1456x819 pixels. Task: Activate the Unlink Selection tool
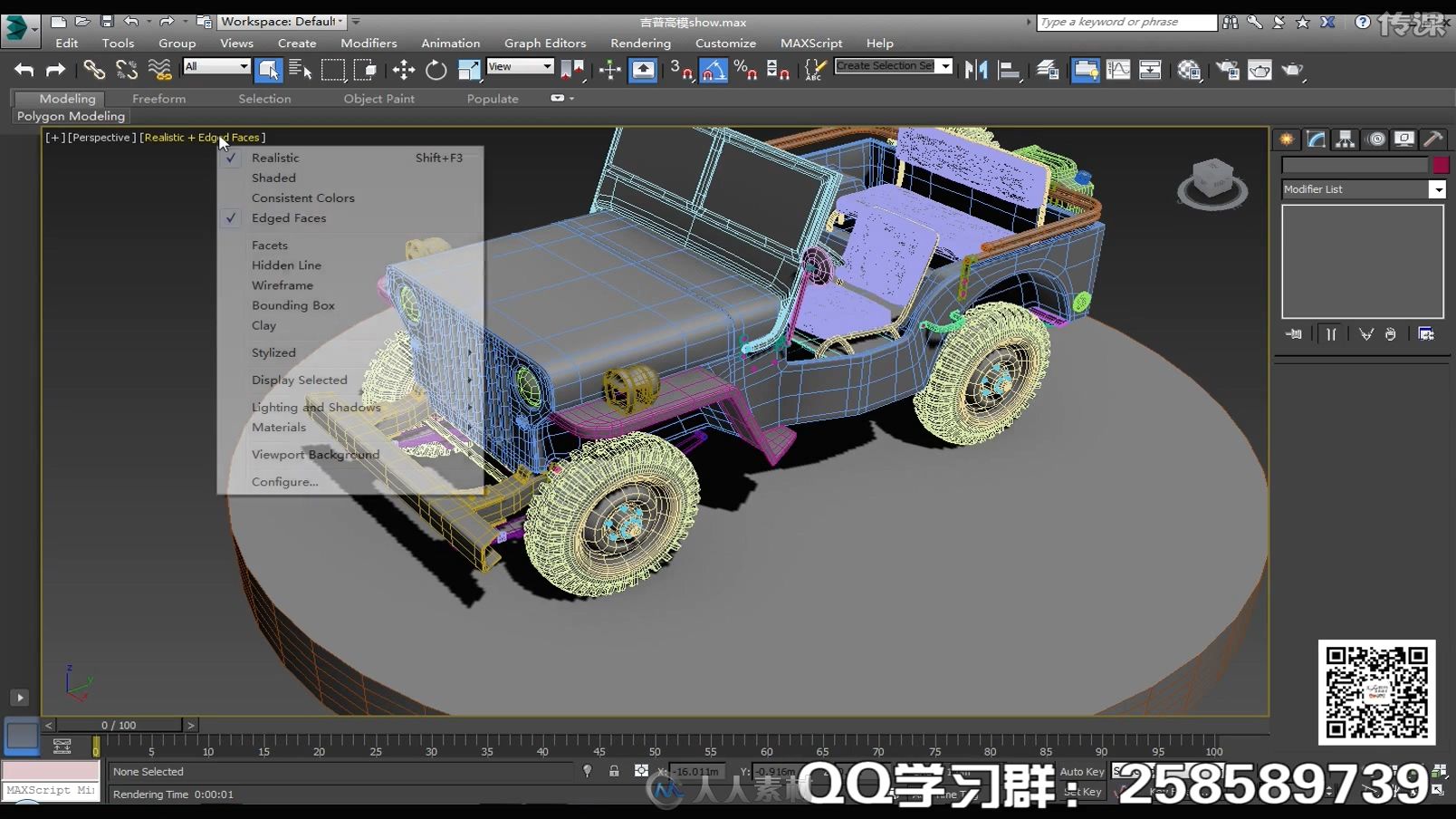coord(127,70)
